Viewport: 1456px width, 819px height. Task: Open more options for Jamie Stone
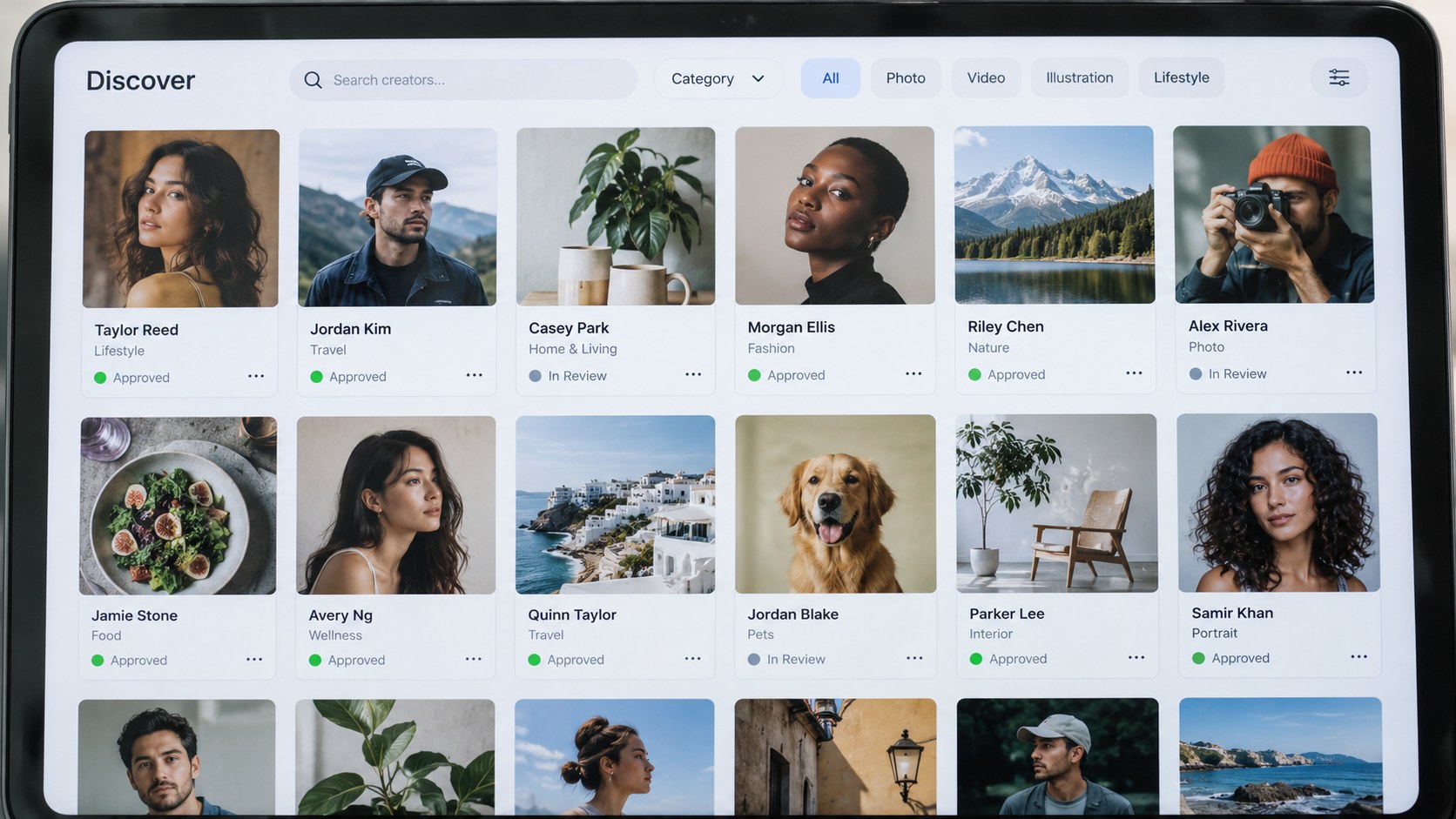click(254, 659)
